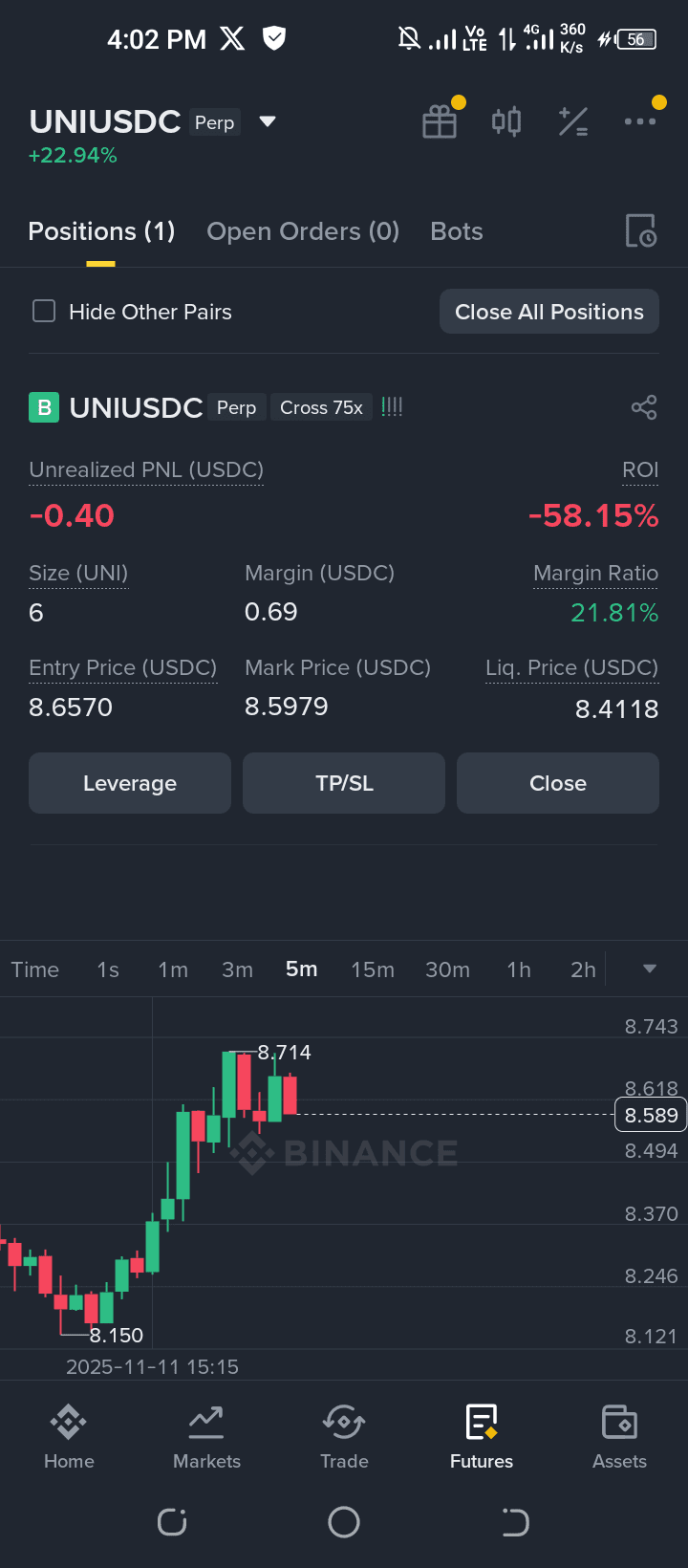Viewport: 688px width, 1568px height.
Task: Open the Cross 75x margin mode selector
Action: point(321,407)
